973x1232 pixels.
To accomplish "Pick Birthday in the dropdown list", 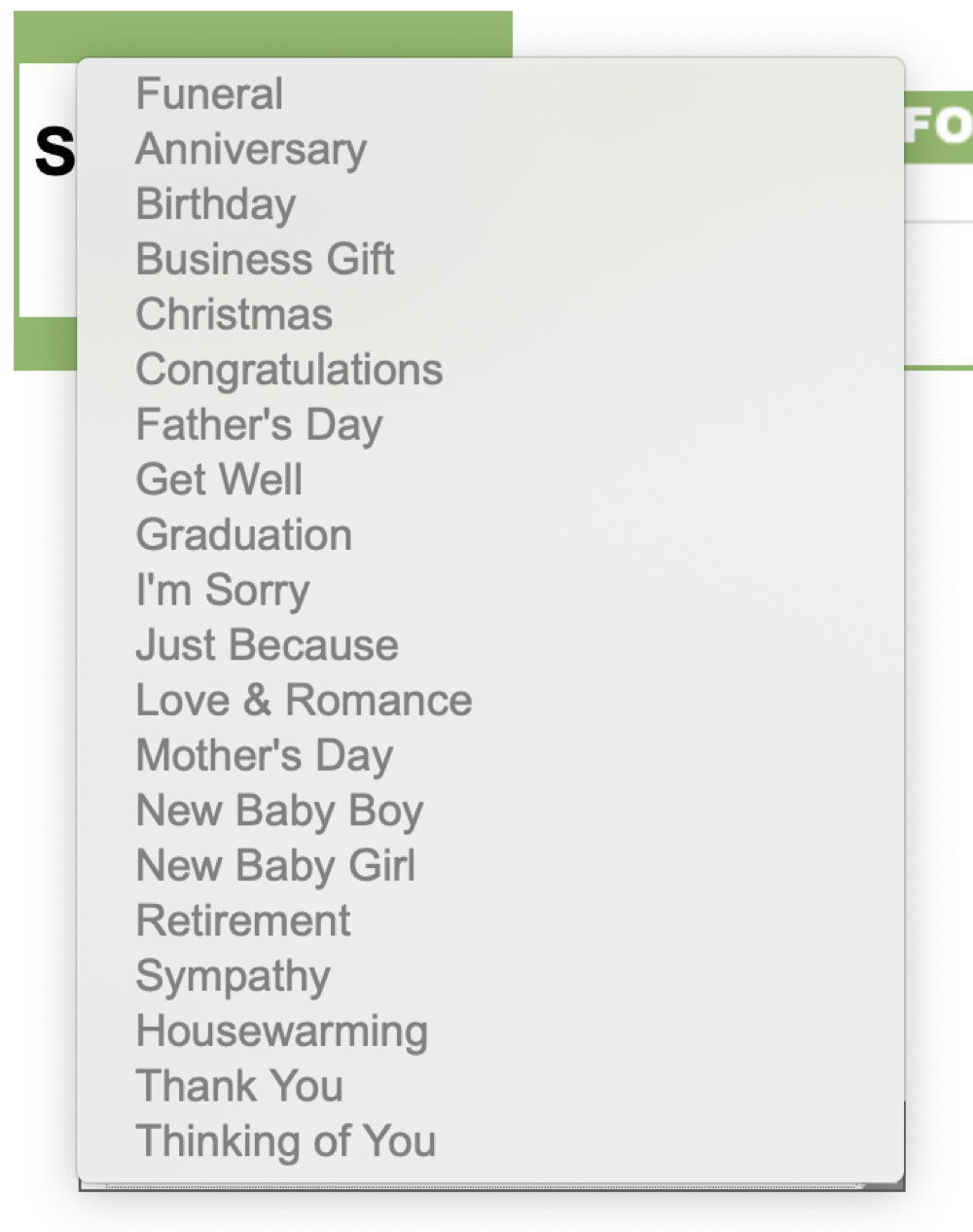I will [x=216, y=204].
